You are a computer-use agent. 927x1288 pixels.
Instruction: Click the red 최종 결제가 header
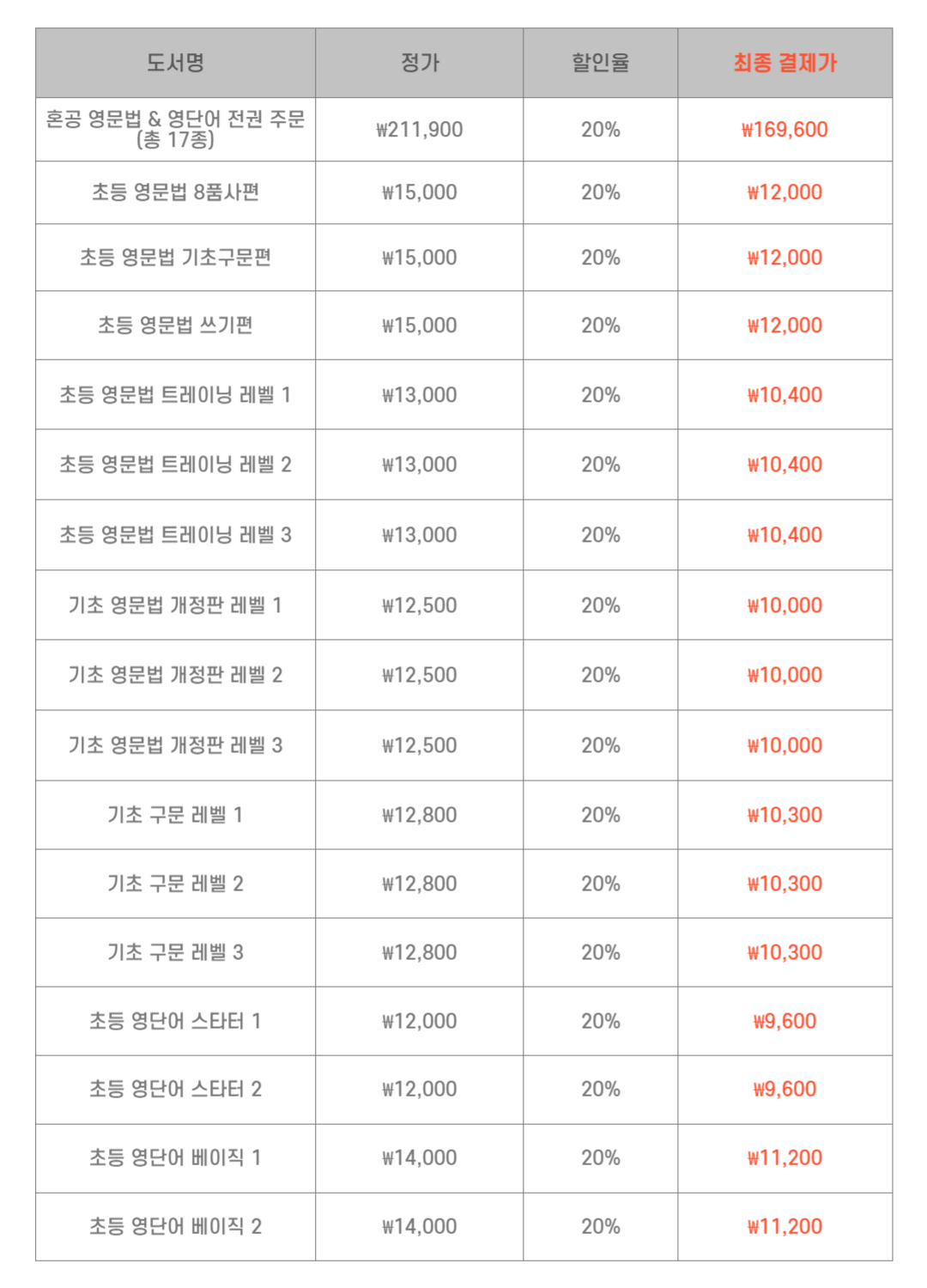[x=785, y=63]
